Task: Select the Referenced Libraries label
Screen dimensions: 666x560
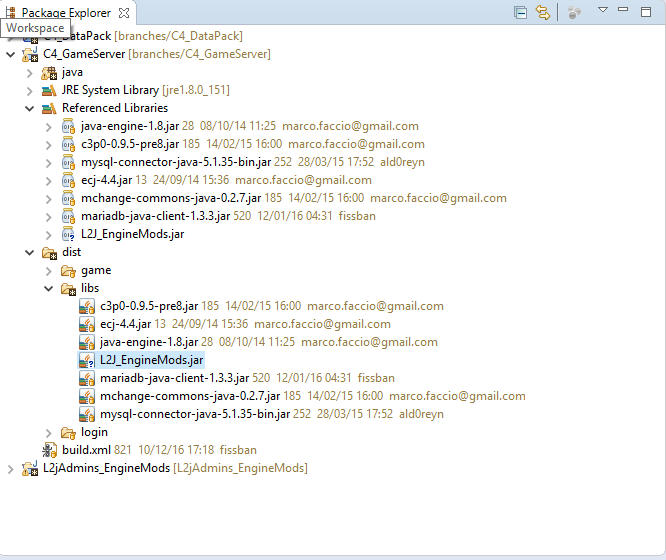Action: pos(115,108)
